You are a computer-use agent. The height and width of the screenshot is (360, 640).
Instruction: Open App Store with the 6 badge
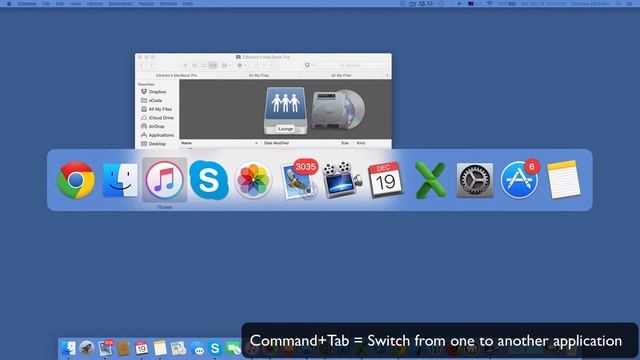pos(520,180)
